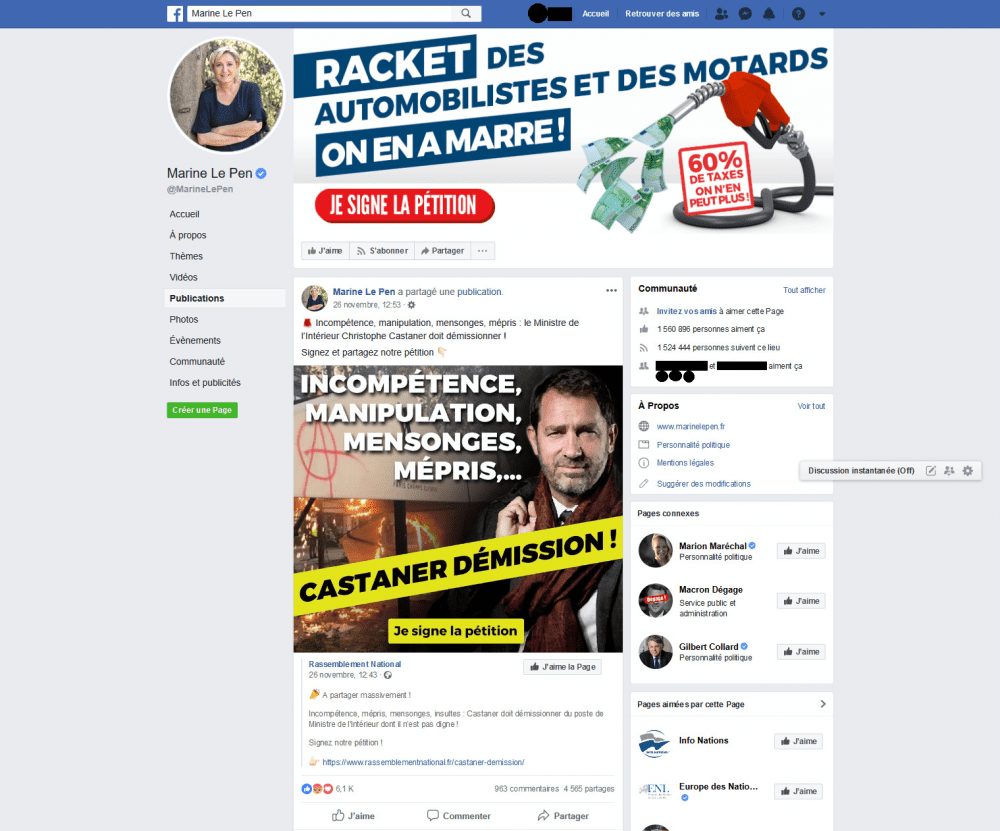Click the chat settings gear icon
Viewport: 1000px width, 831px height.
tap(967, 471)
